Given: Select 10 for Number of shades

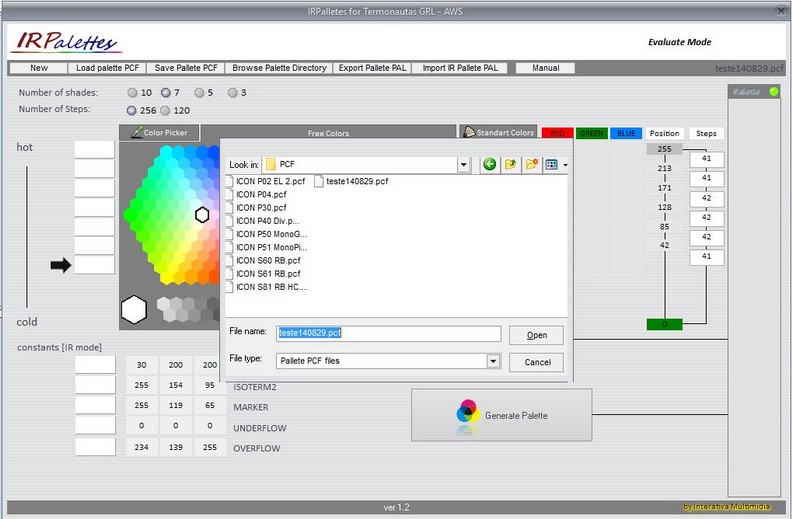Looking at the screenshot, I should [x=132, y=93].
